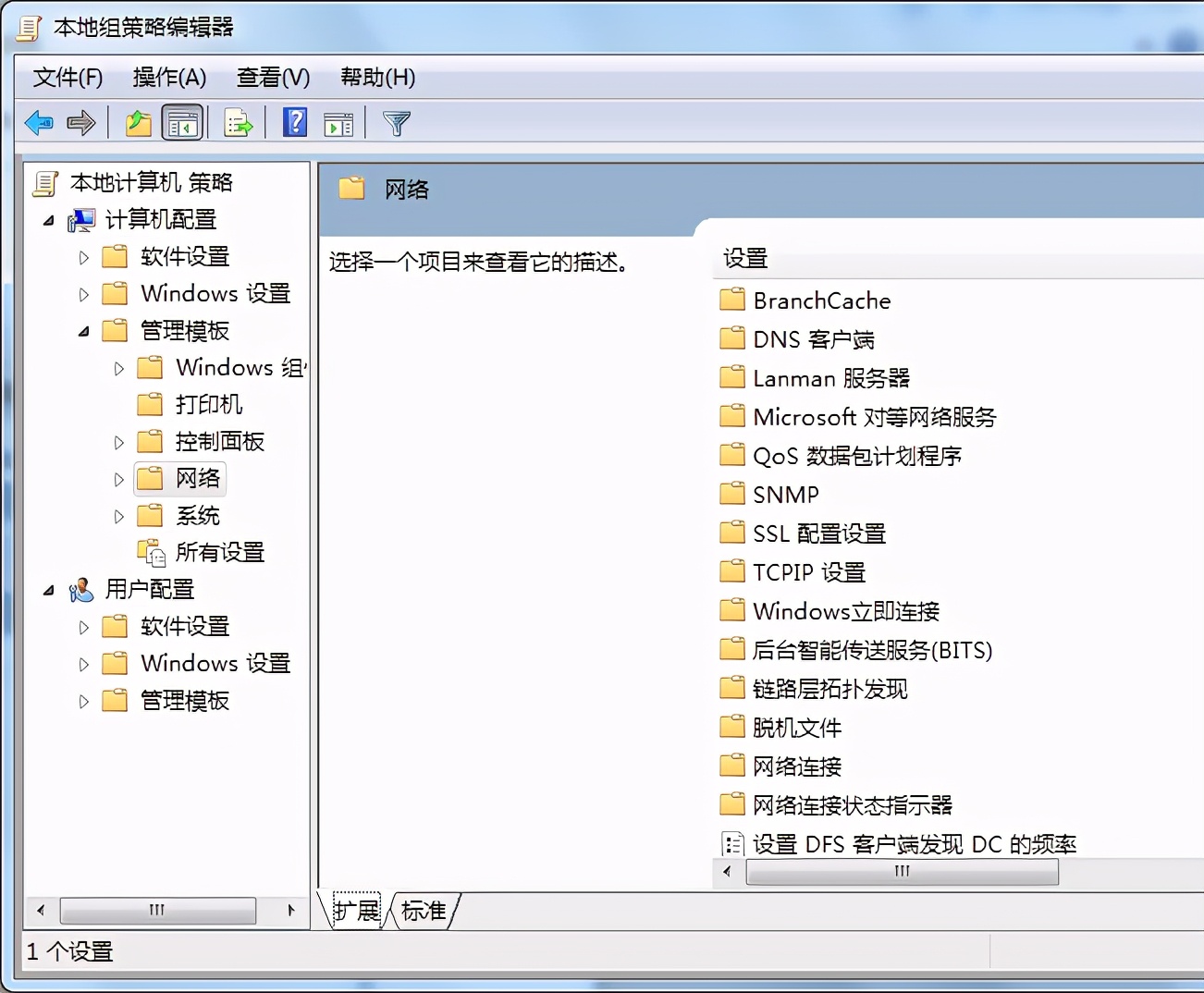Open the 查看(V) menu

coord(272,78)
